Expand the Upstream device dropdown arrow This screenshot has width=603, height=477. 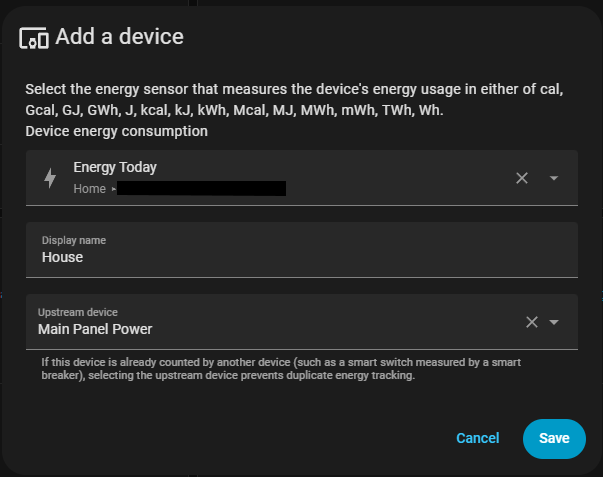tap(554, 322)
